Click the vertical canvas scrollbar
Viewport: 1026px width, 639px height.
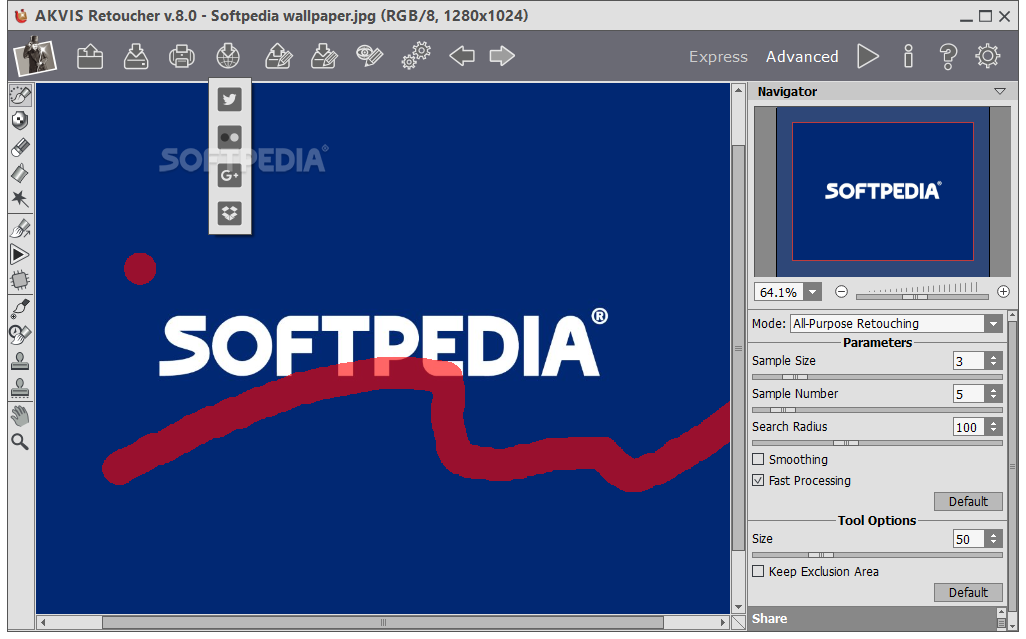(x=738, y=349)
